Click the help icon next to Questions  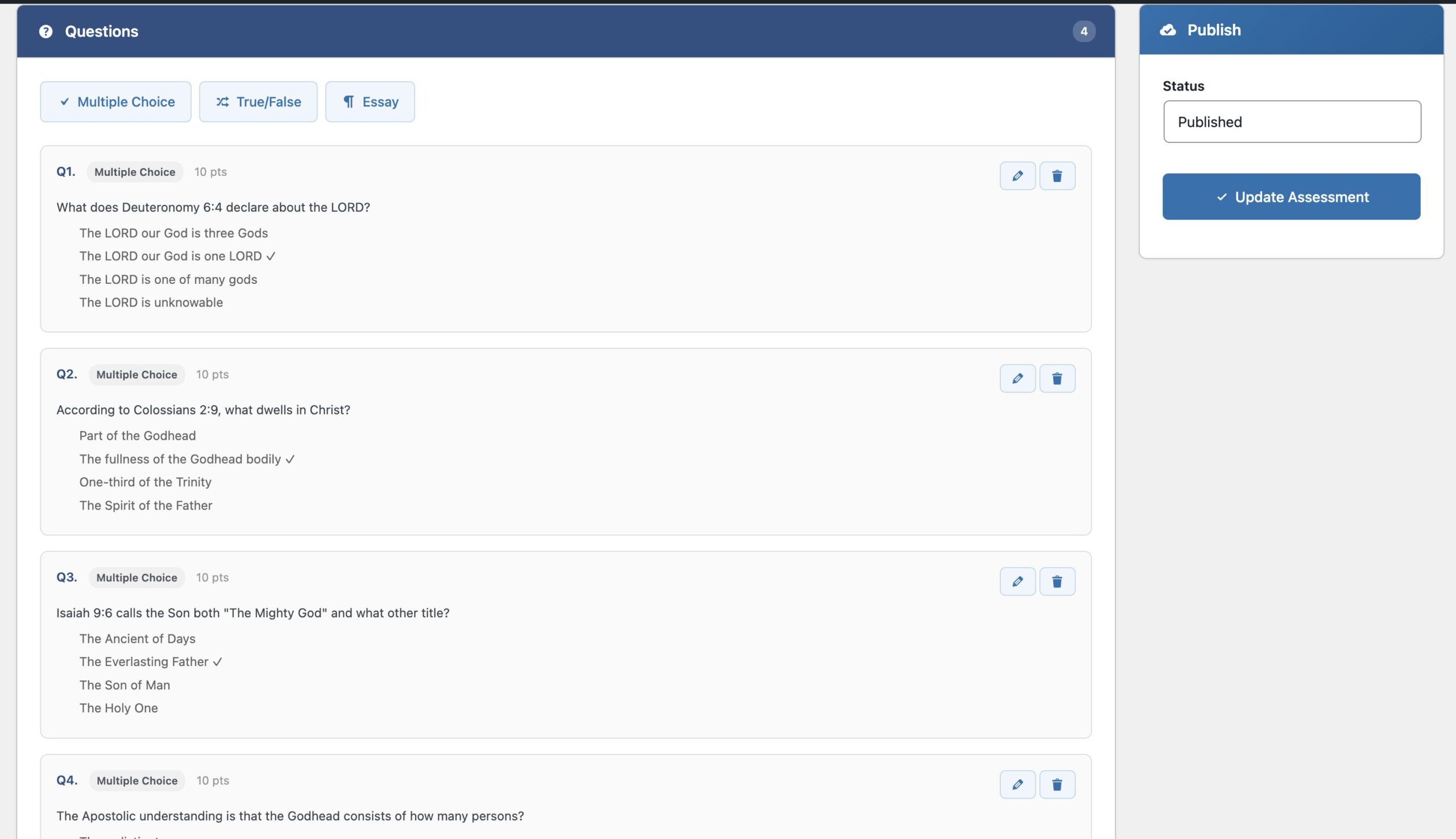click(45, 31)
